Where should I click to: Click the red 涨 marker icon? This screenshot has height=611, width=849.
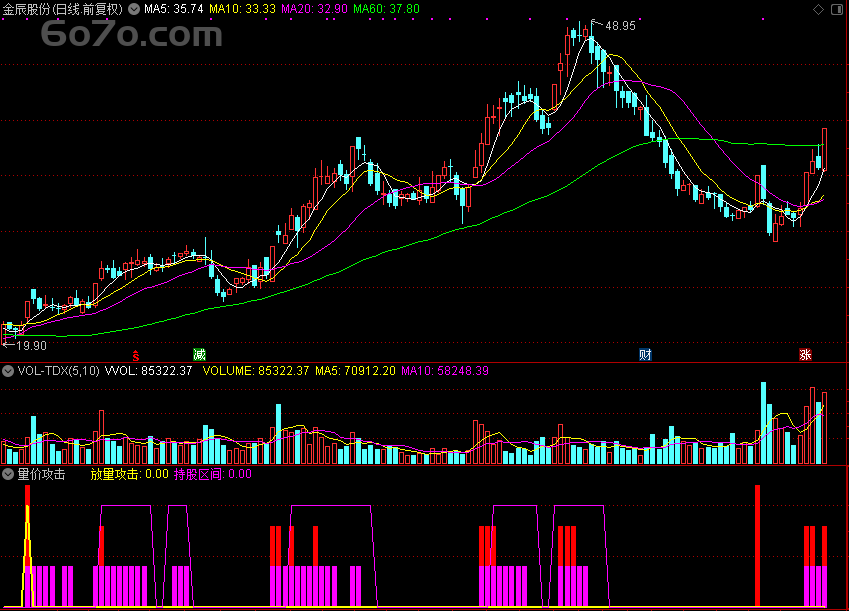point(805,355)
